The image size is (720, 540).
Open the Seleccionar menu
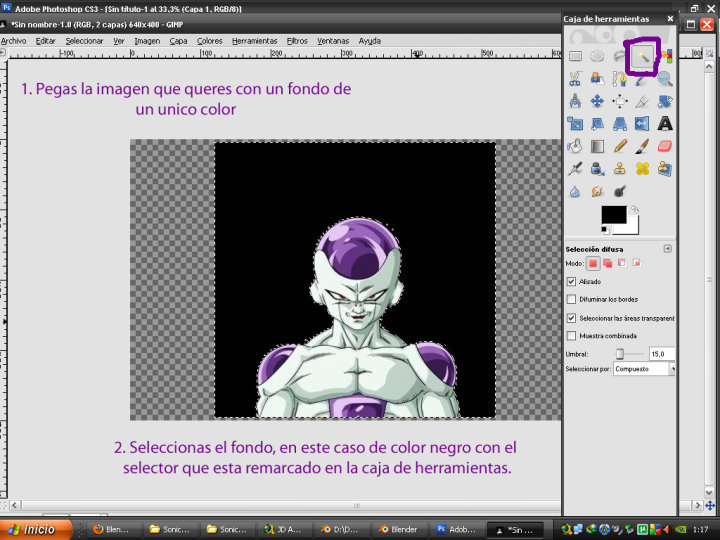[x=84, y=41]
